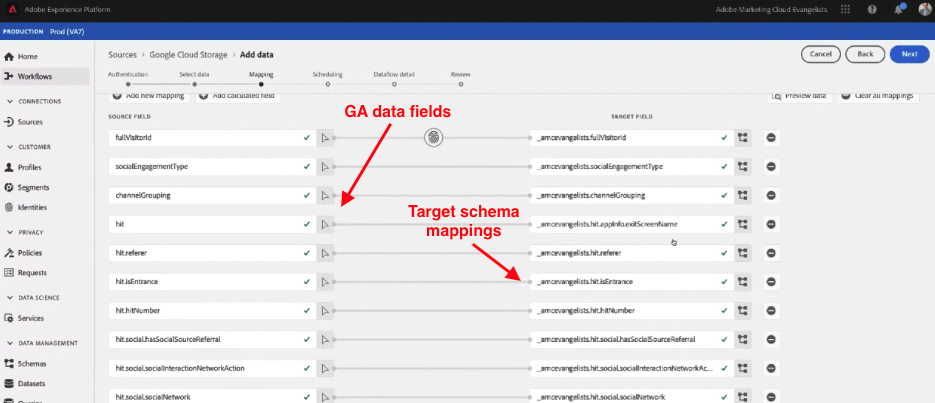This screenshot has width=935, height=403.
Task: Click the Sources breadcrumb link
Action: click(x=122, y=55)
